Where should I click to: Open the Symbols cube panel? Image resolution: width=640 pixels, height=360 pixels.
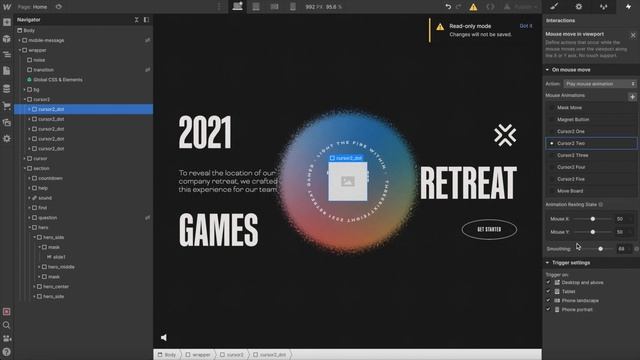[x=7, y=38]
